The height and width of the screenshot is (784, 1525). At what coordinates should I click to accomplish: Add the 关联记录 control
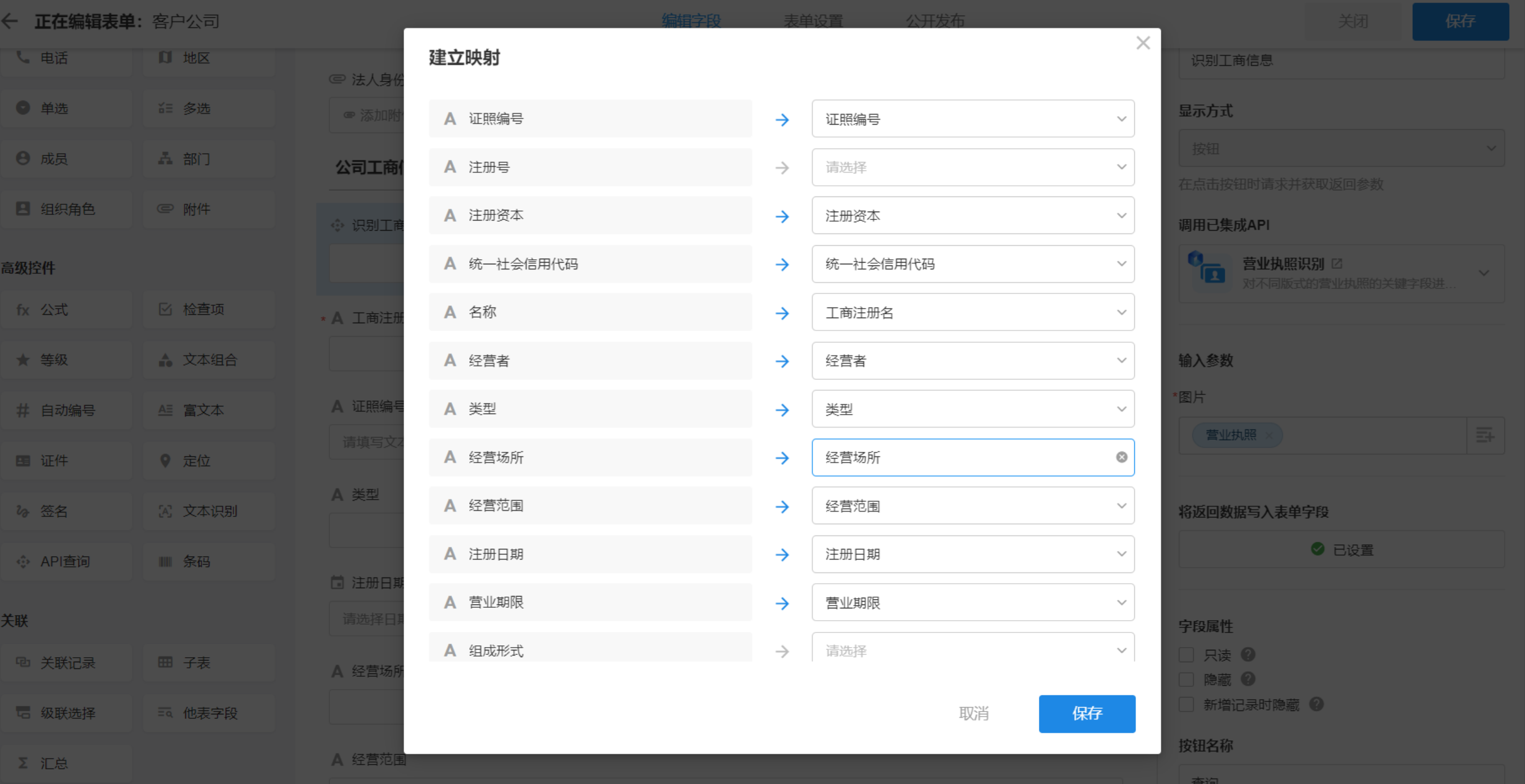coord(66,663)
